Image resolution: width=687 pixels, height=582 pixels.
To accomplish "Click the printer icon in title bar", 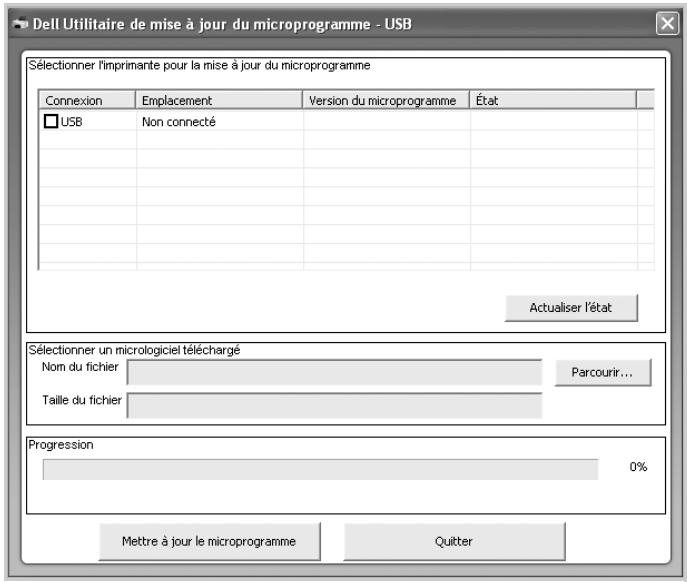I will coord(20,24).
